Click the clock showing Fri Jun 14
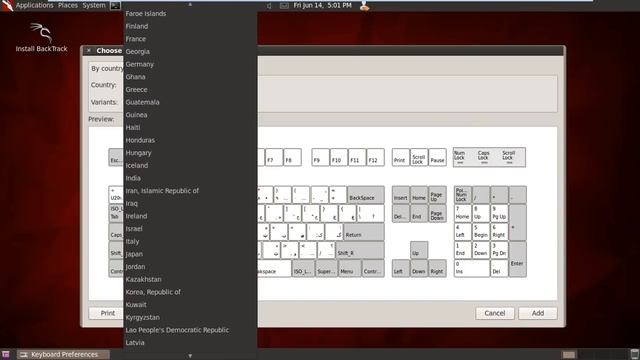Screen dimensions: 640x360 coord(322,5)
